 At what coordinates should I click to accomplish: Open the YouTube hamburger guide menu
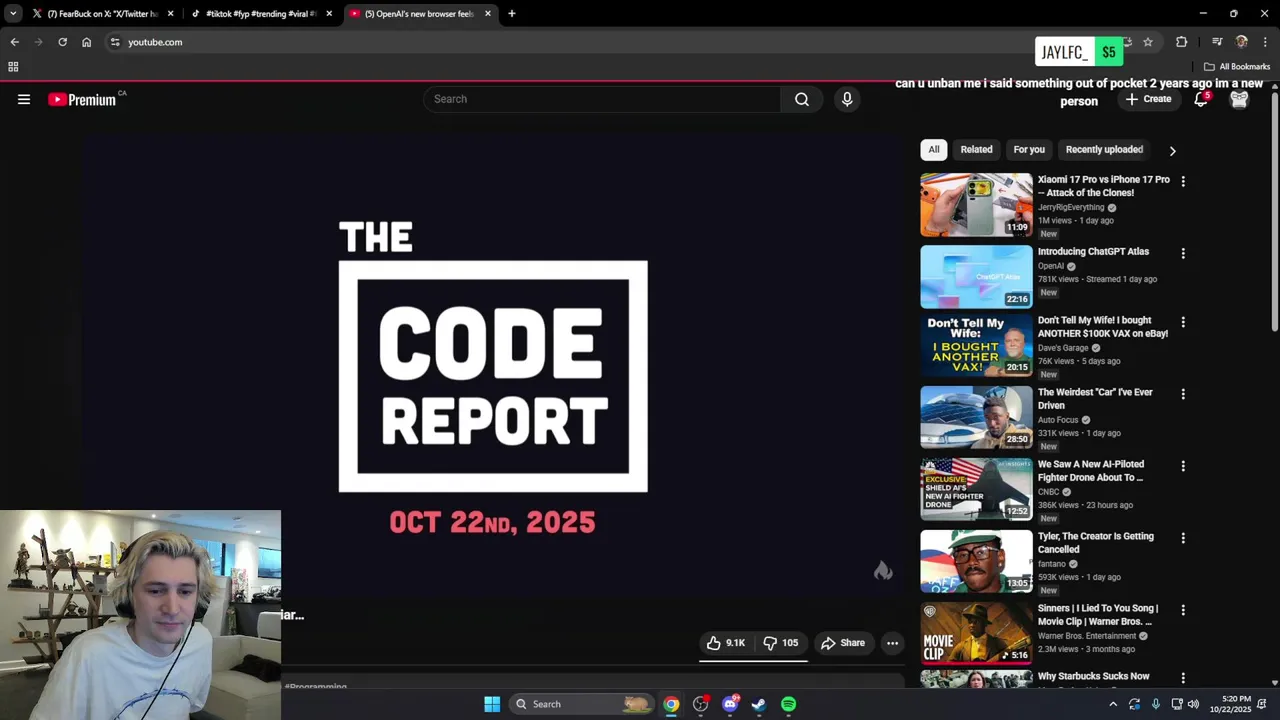[24, 99]
